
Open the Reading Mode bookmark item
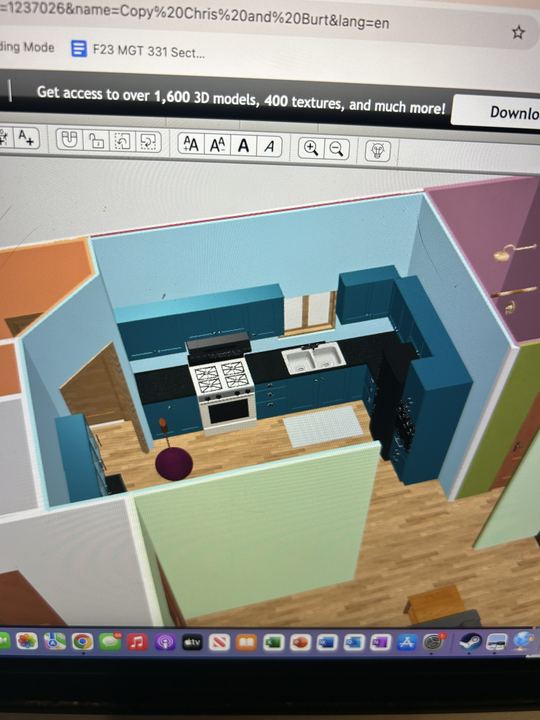click(x=27, y=47)
